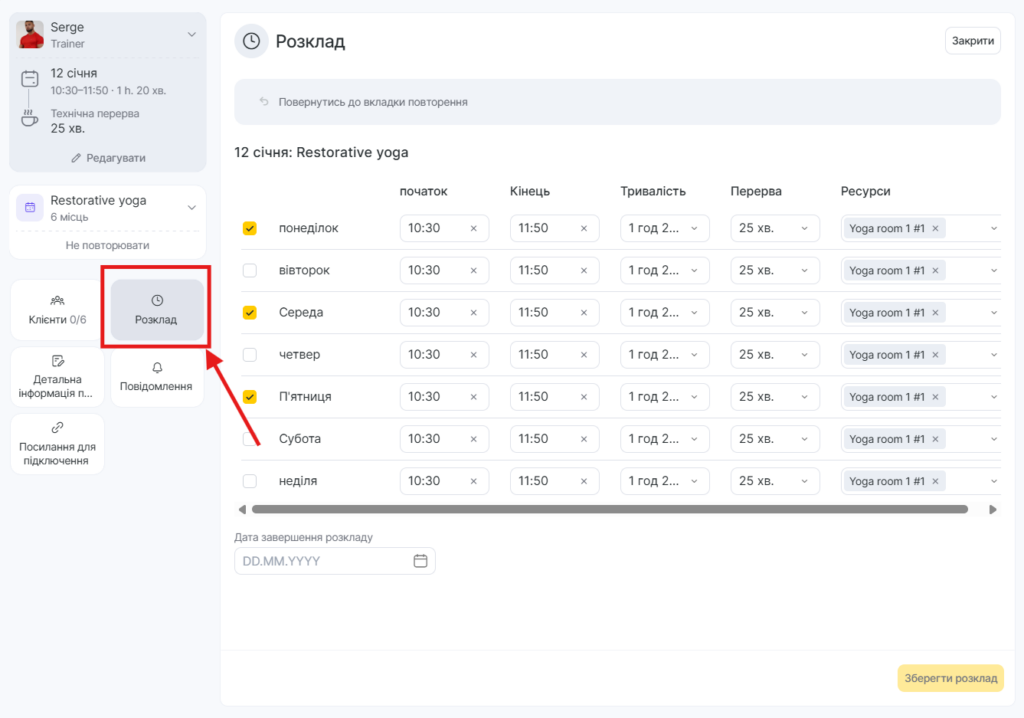
Task: Switch to the Повідомлення tab
Action: (x=157, y=377)
